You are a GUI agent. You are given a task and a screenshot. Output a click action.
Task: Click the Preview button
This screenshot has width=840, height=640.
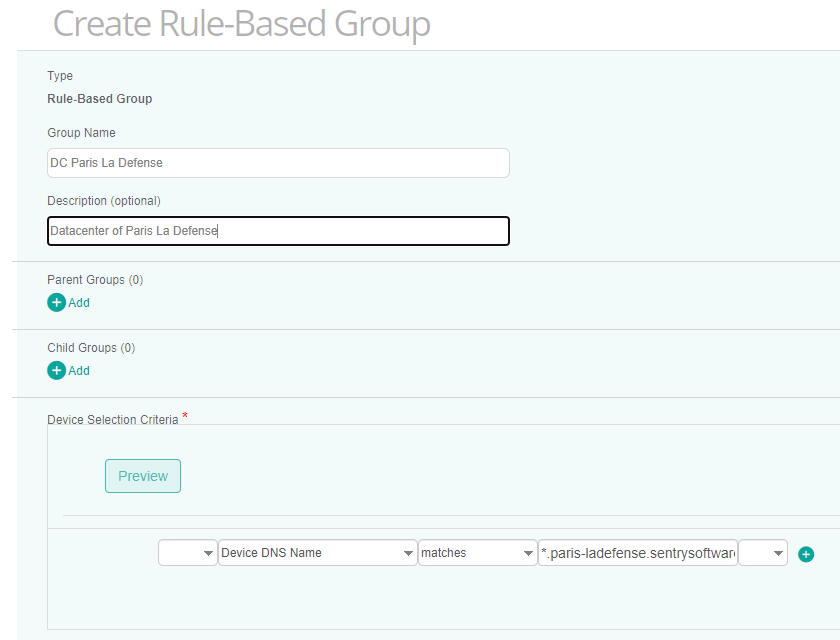tap(142, 476)
